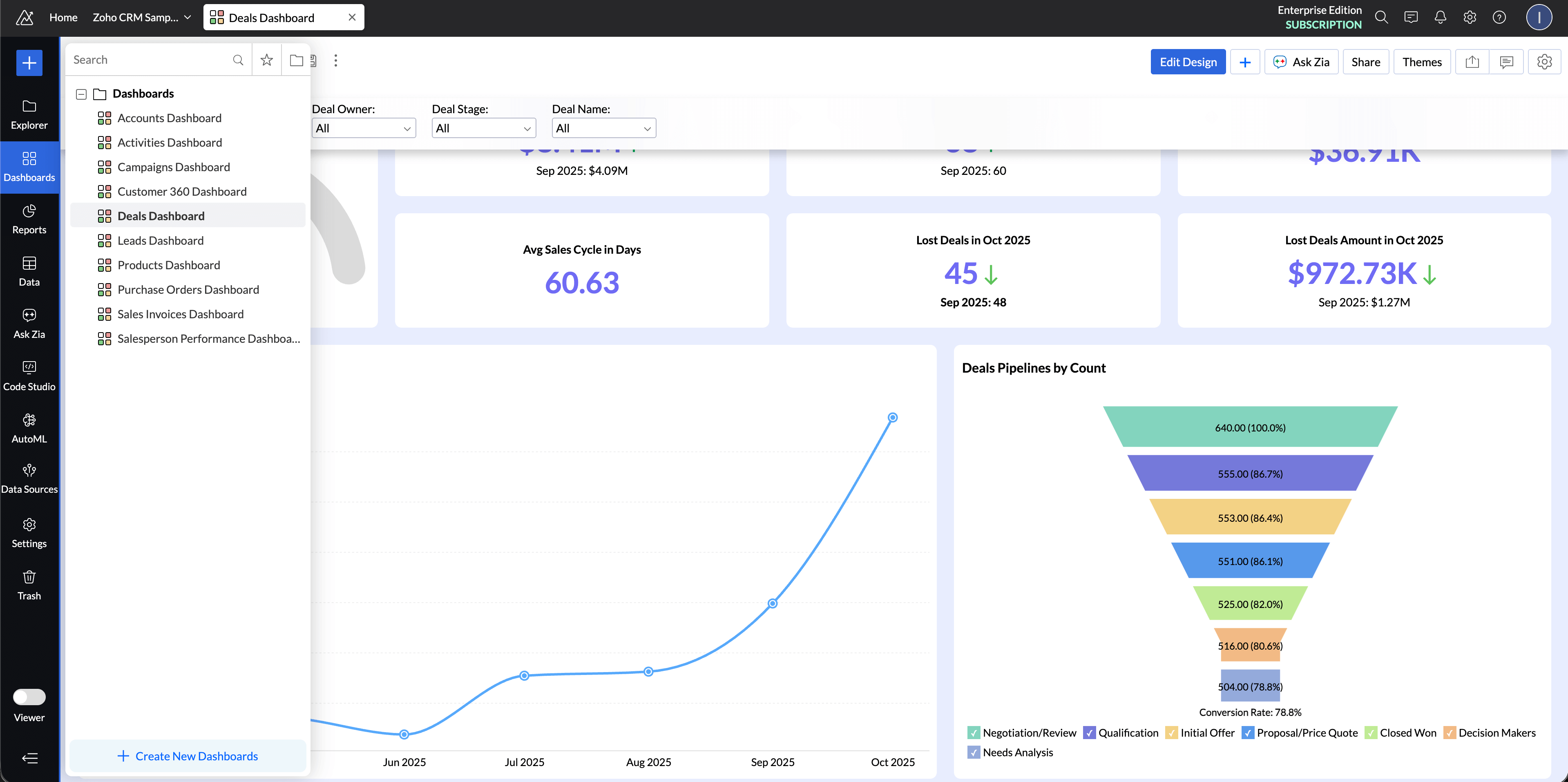Open the Data sidebar panel
Image resolution: width=1568 pixels, height=782 pixels.
pyautogui.click(x=29, y=271)
